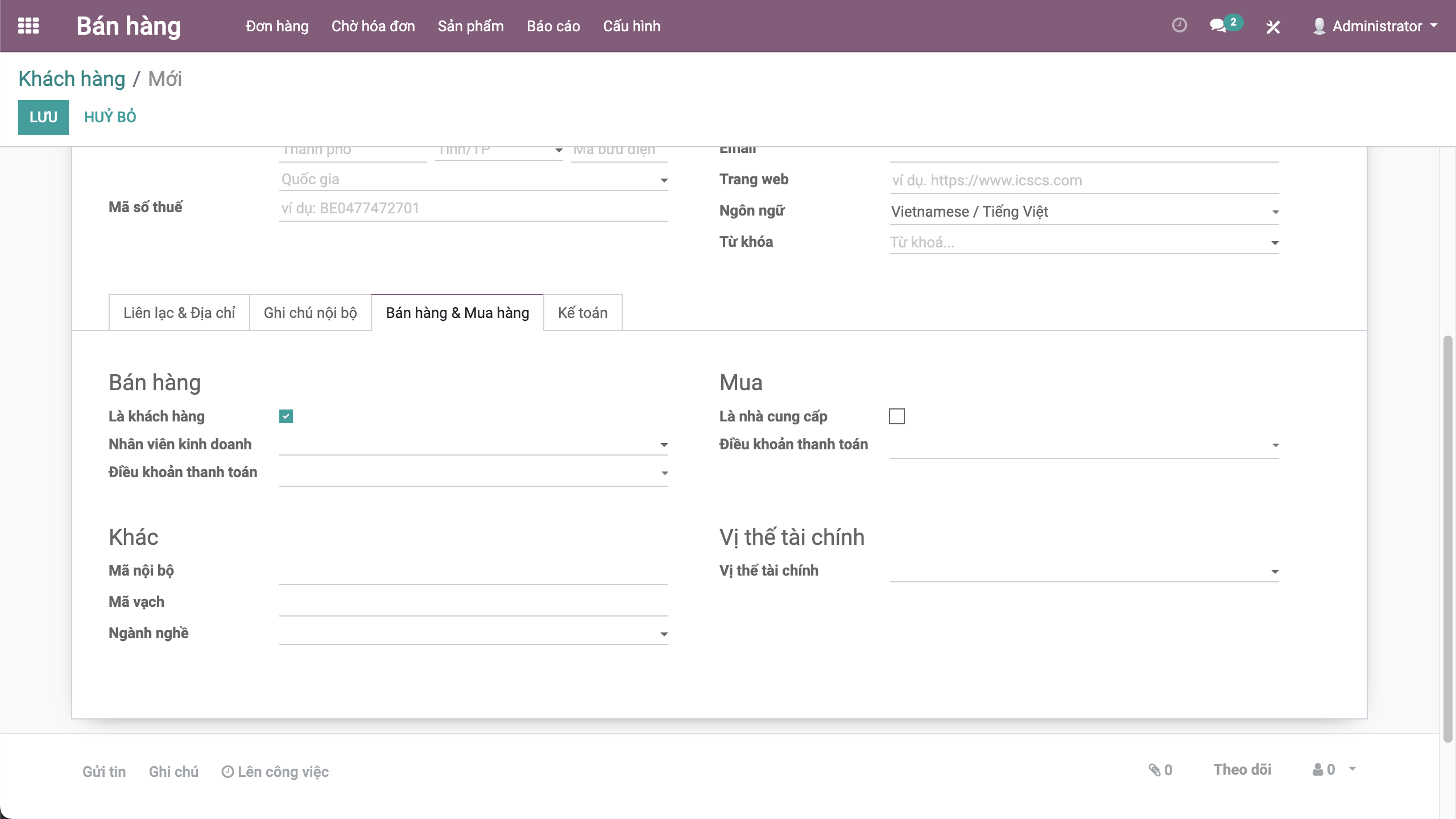This screenshot has width=1456, height=819.
Task: Click the Administrator avatar icon
Action: (1319, 26)
